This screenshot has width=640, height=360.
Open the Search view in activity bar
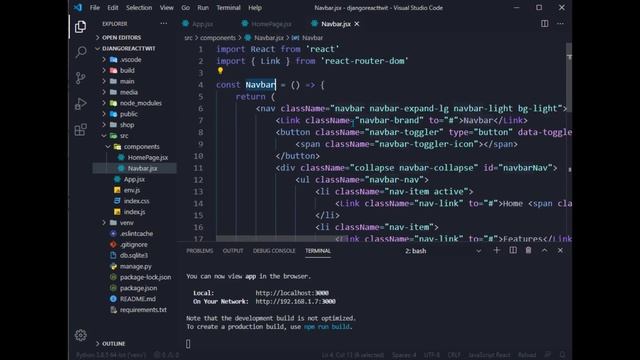pyautogui.click(x=81, y=52)
